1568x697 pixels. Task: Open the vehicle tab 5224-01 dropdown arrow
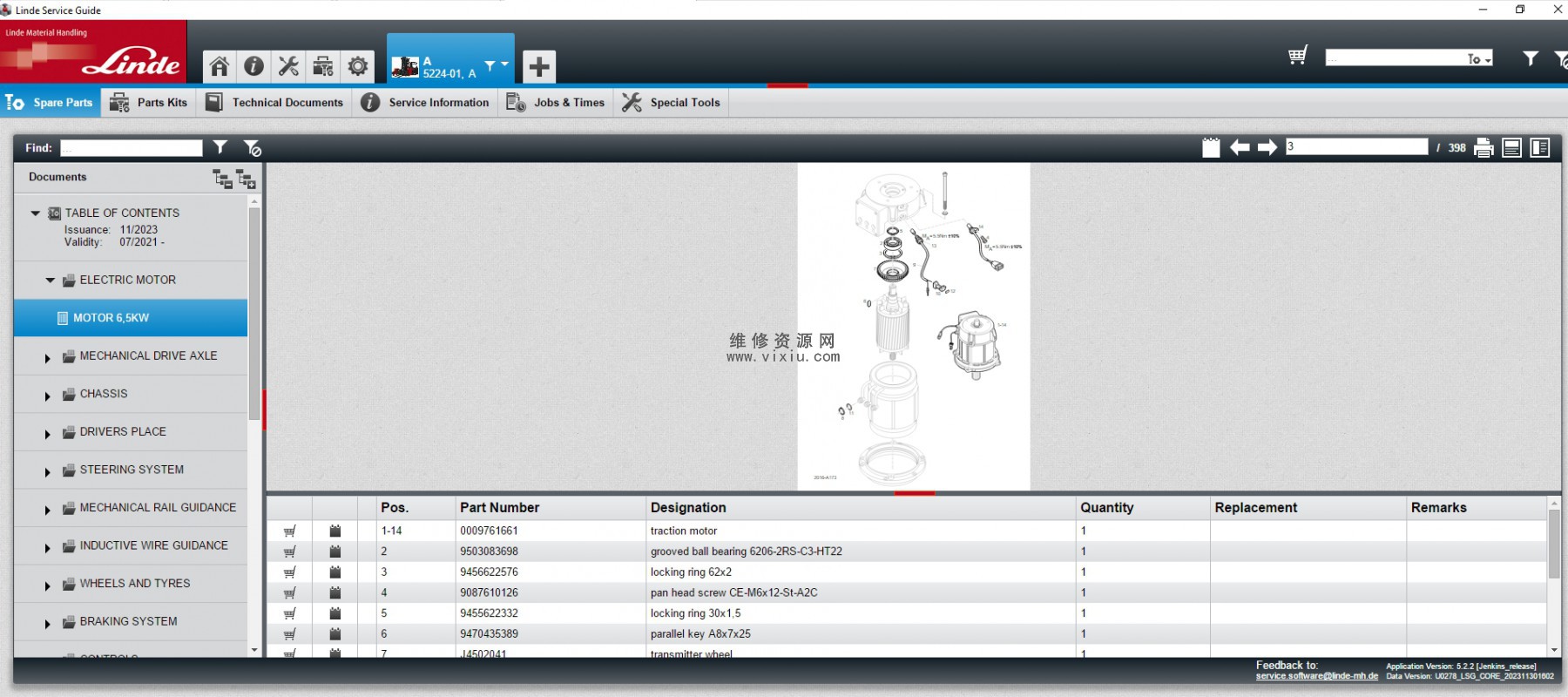pyautogui.click(x=504, y=64)
